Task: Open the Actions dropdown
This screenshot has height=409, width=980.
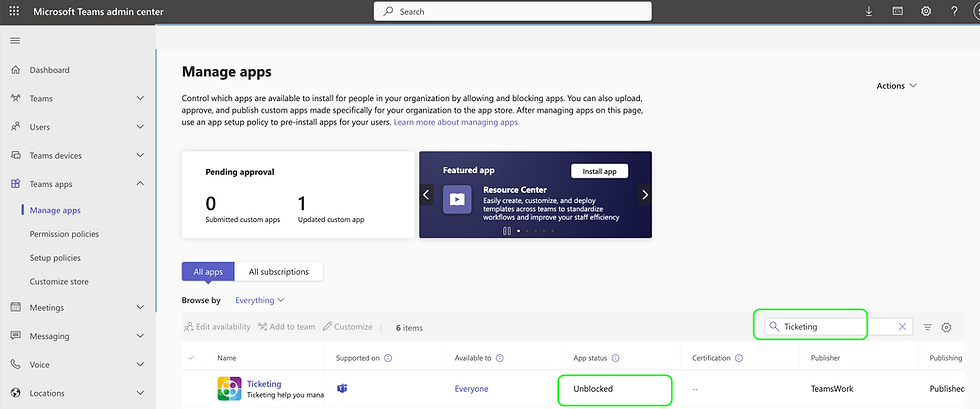Action: click(x=896, y=86)
